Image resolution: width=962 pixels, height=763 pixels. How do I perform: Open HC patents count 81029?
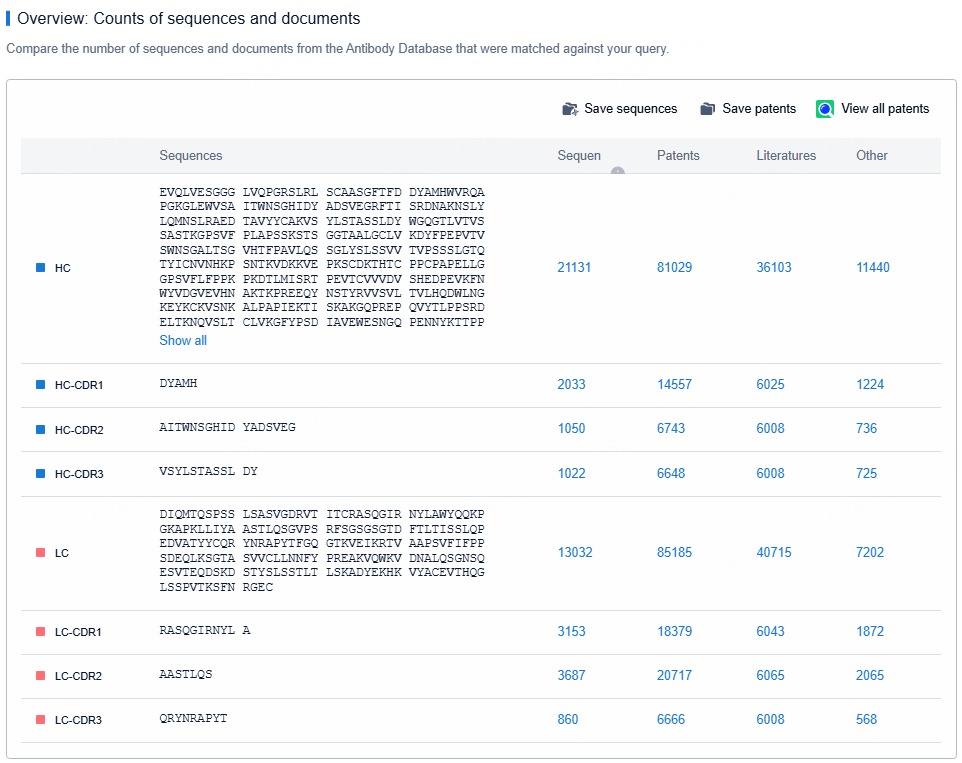(674, 268)
